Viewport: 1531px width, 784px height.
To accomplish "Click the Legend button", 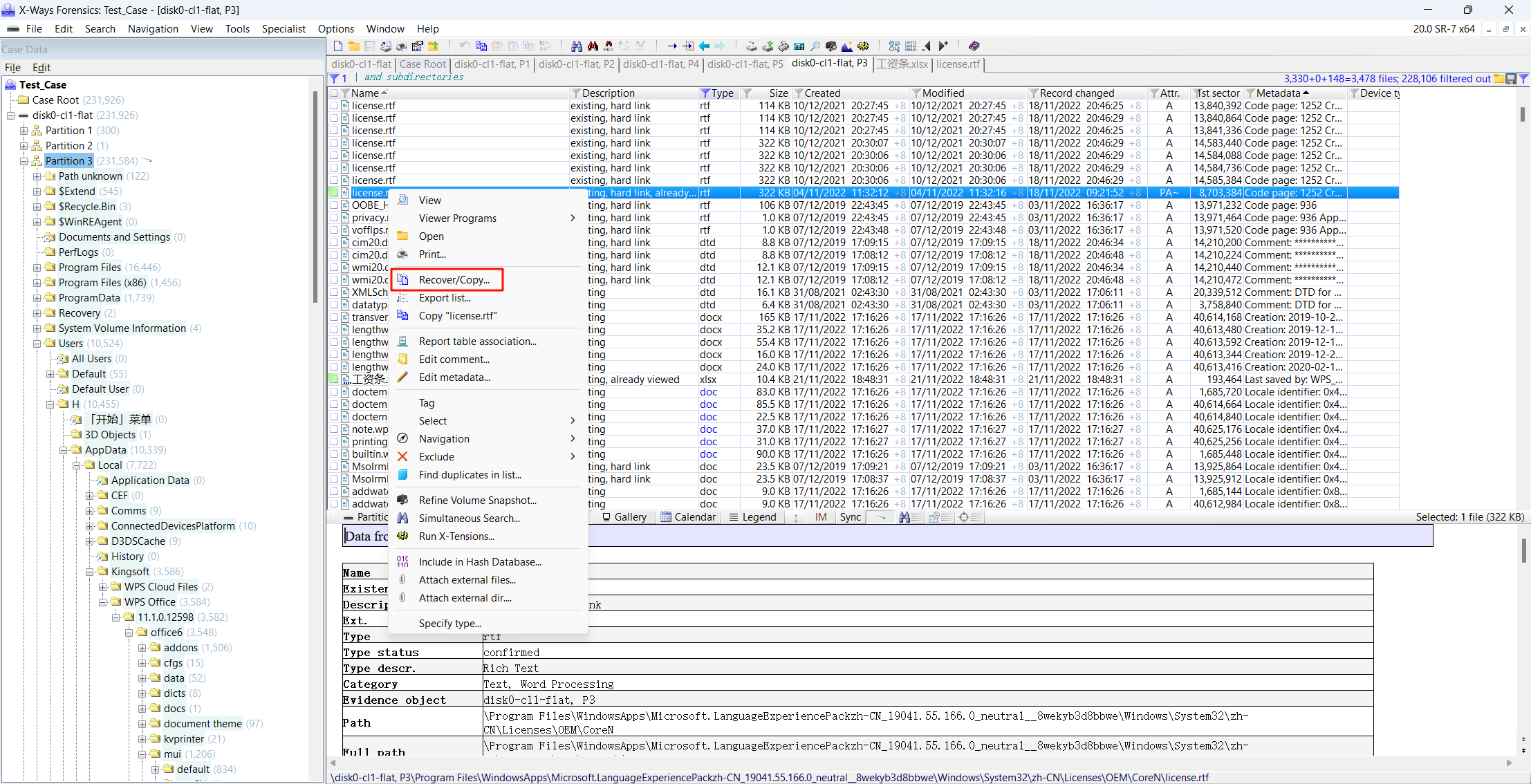I will 752,517.
